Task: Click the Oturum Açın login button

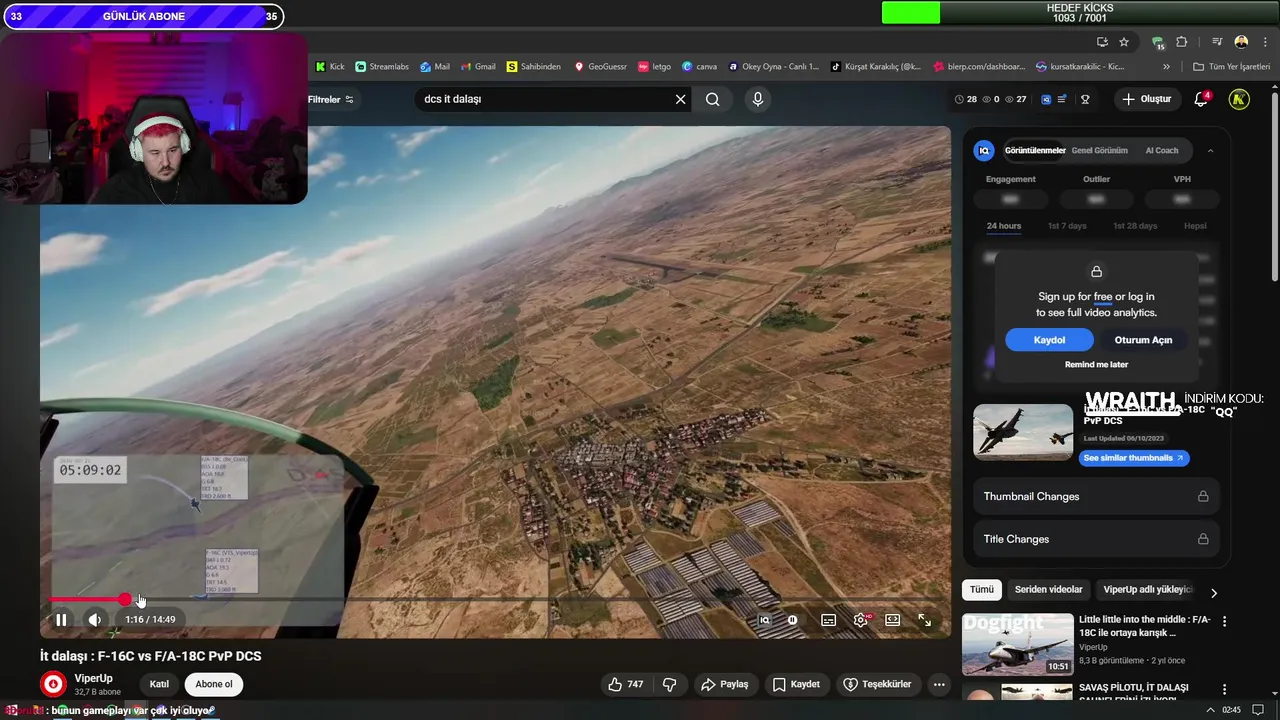Action: pos(1143,340)
